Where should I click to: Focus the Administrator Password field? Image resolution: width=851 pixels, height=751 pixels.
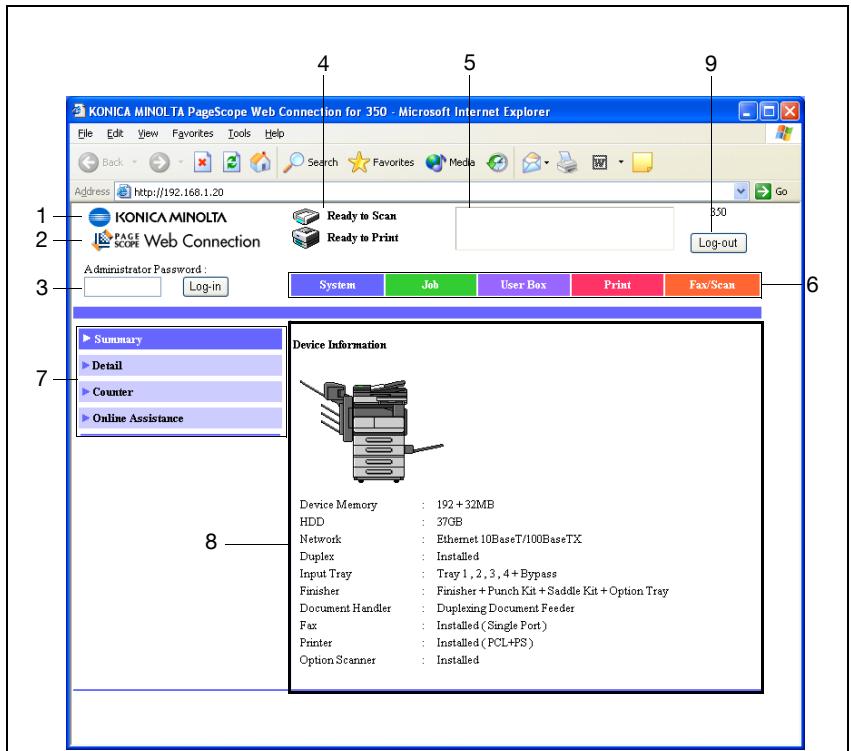(x=123, y=287)
